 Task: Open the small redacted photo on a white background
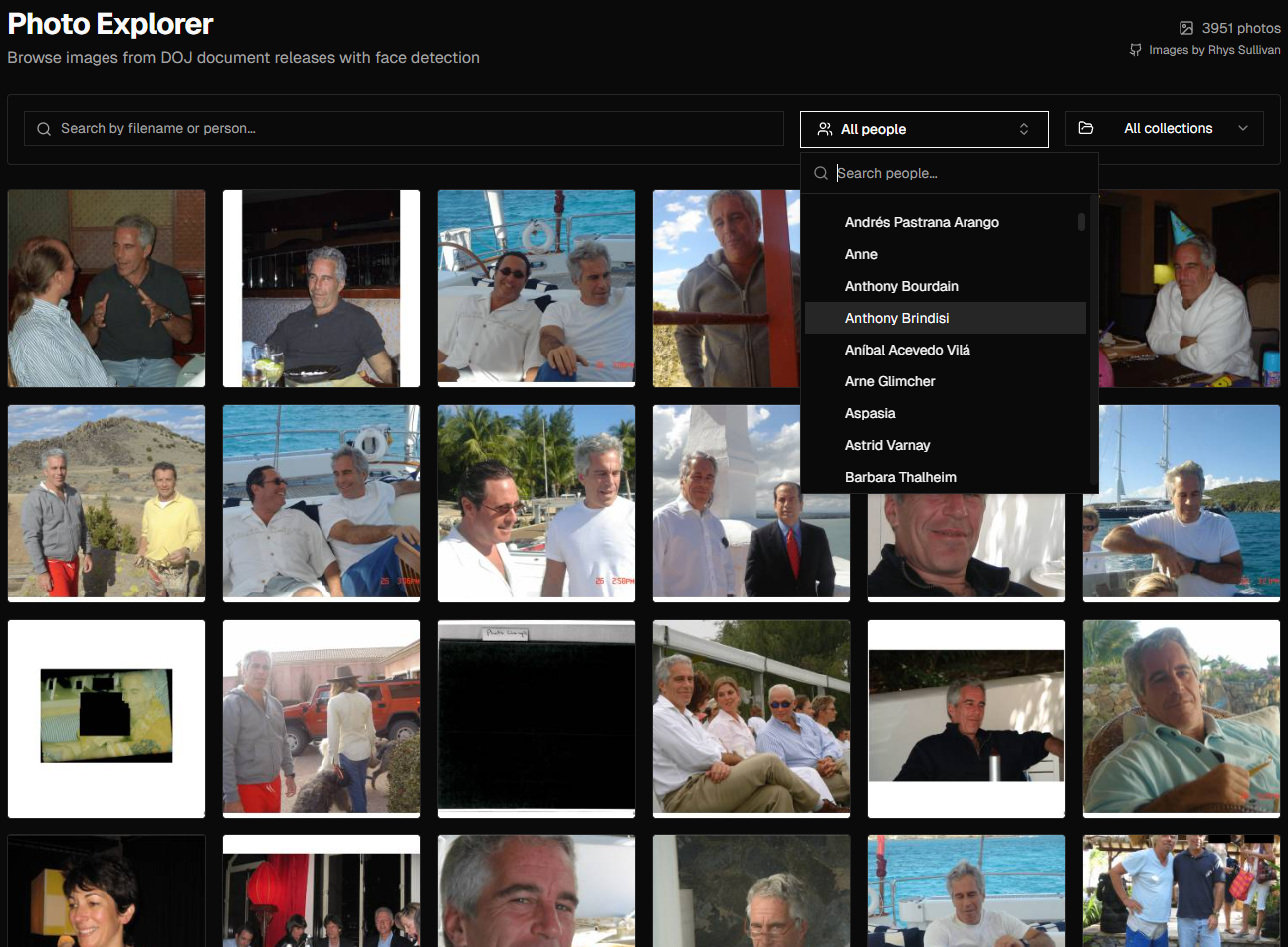[107, 719]
